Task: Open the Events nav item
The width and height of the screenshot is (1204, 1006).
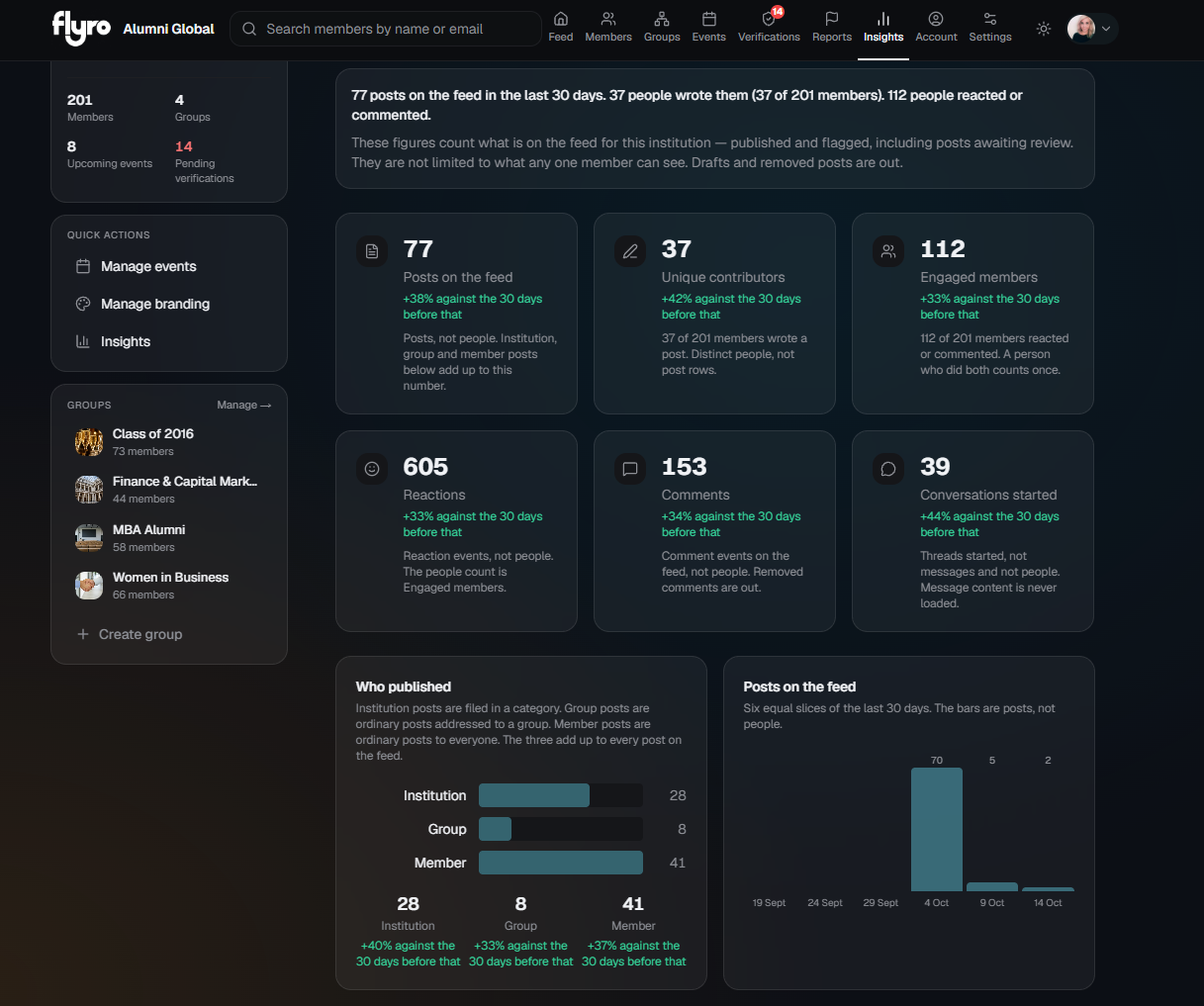Action: 708,28
